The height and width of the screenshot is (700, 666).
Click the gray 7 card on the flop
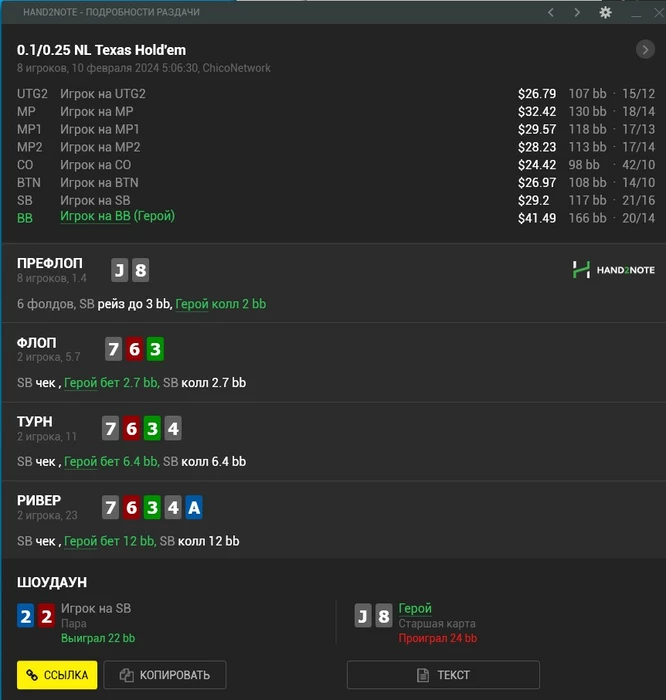tap(113, 349)
